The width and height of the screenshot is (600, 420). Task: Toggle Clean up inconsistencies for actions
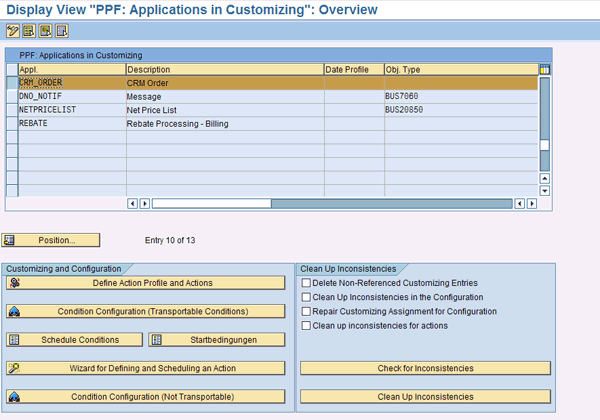[307, 325]
